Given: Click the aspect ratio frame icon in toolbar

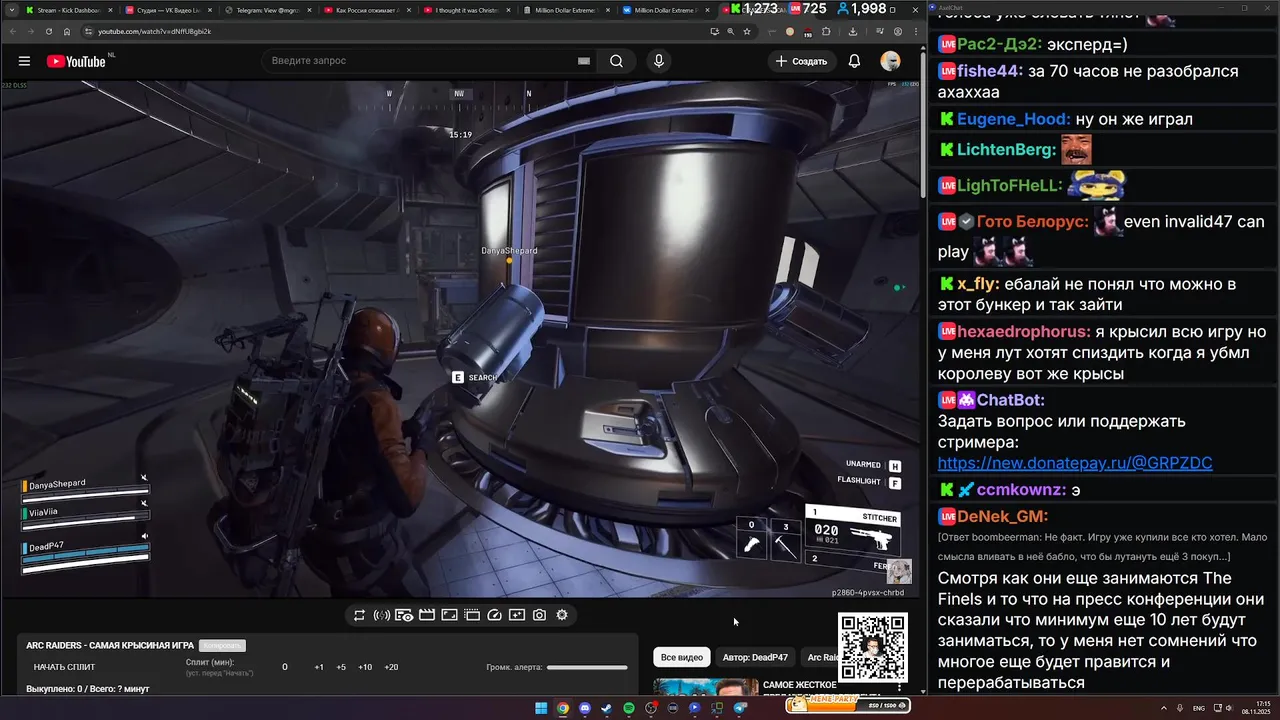Looking at the screenshot, I should click(449, 615).
